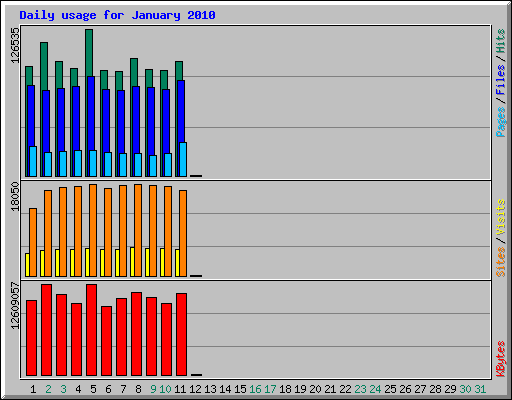Select the green Hits bar for day 2

44,66
